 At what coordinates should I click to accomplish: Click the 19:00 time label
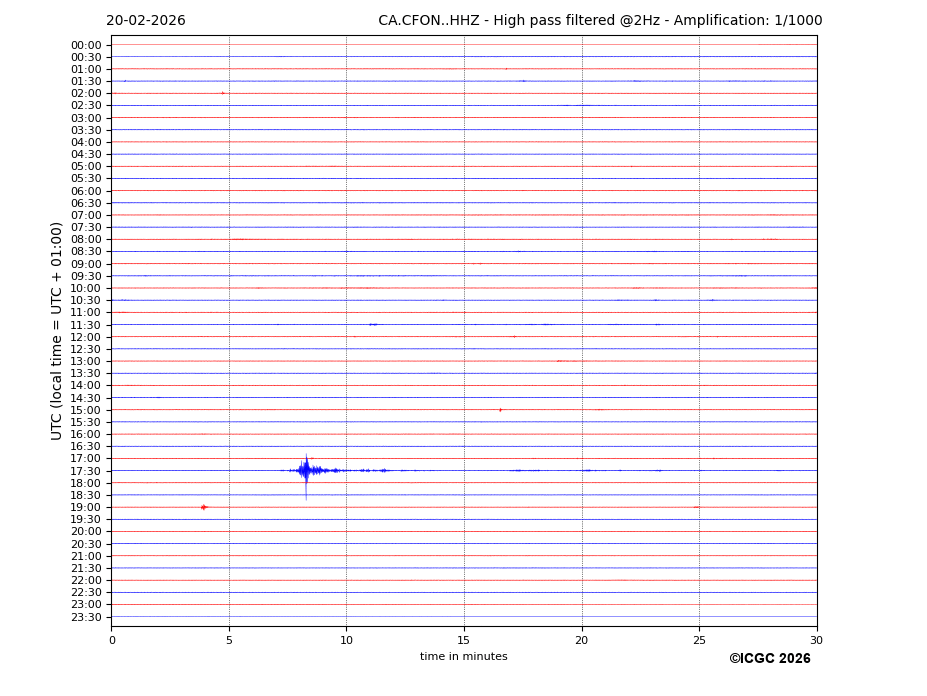[86, 507]
